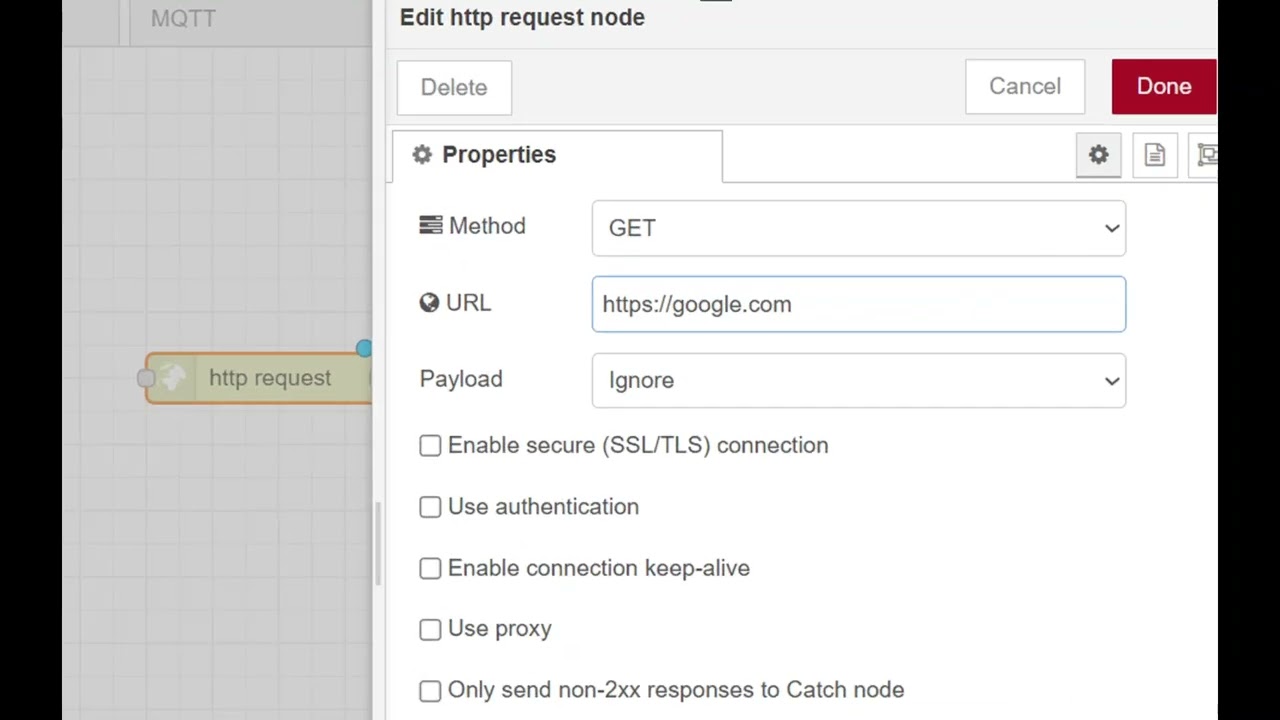Enable connection keep-alive option
Viewport: 1280px width, 720px height.
click(x=430, y=568)
